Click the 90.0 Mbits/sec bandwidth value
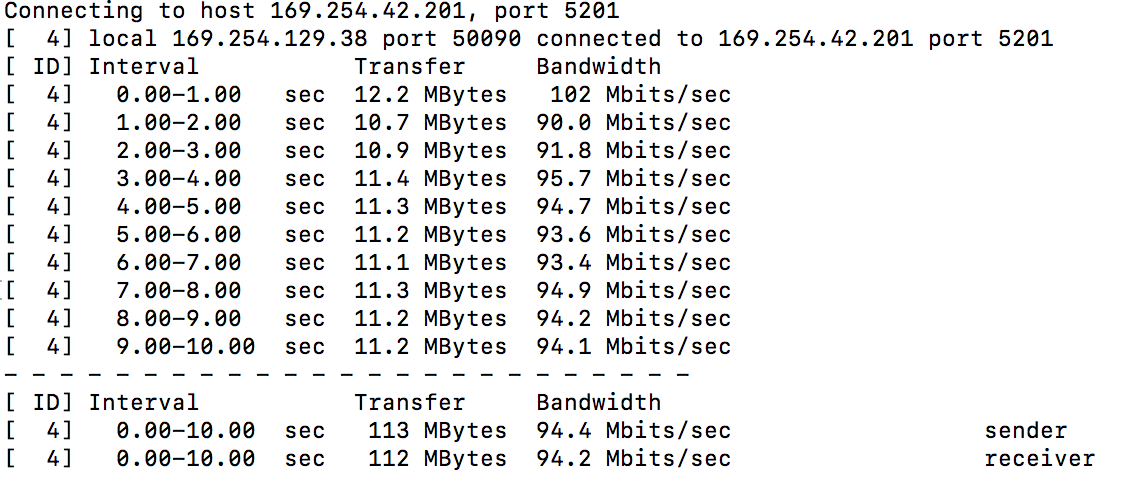The image size is (1122, 484). click(633, 123)
